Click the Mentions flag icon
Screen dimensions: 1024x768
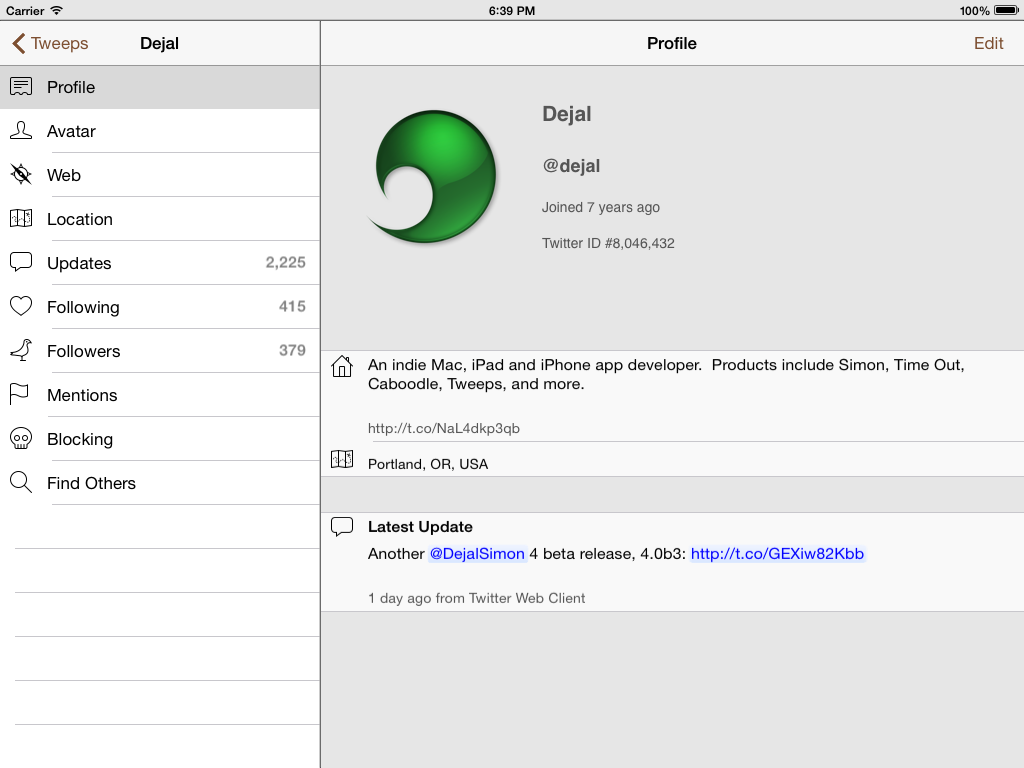[20, 394]
